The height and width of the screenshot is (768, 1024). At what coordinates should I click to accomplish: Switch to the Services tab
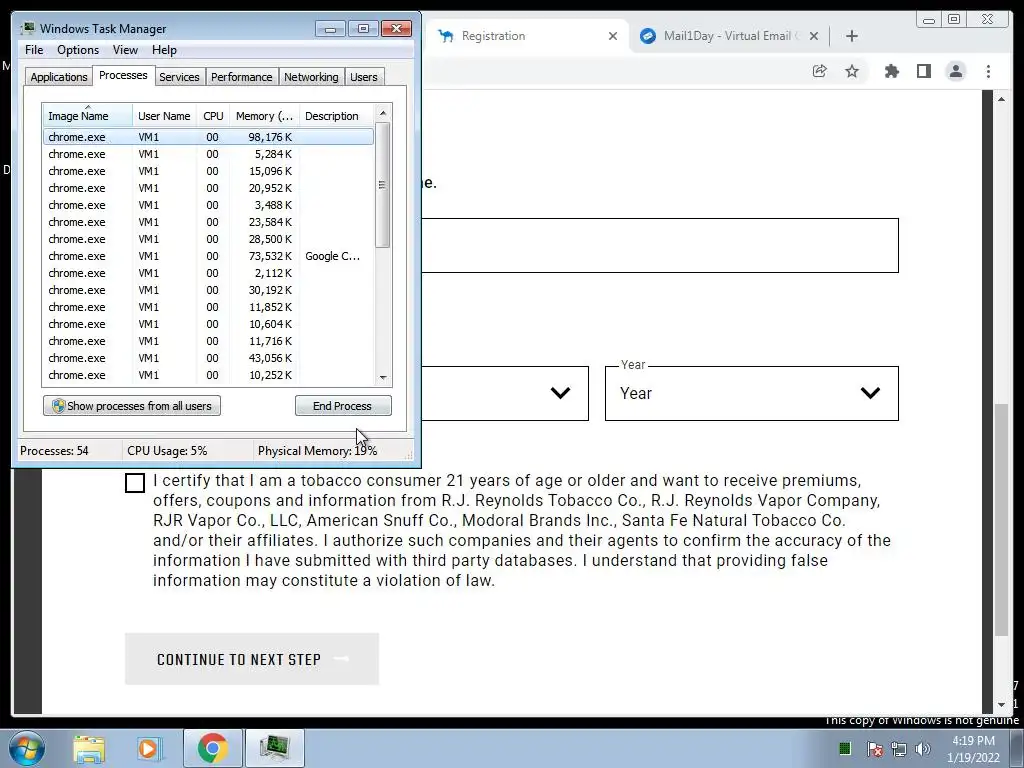[x=179, y=76]
